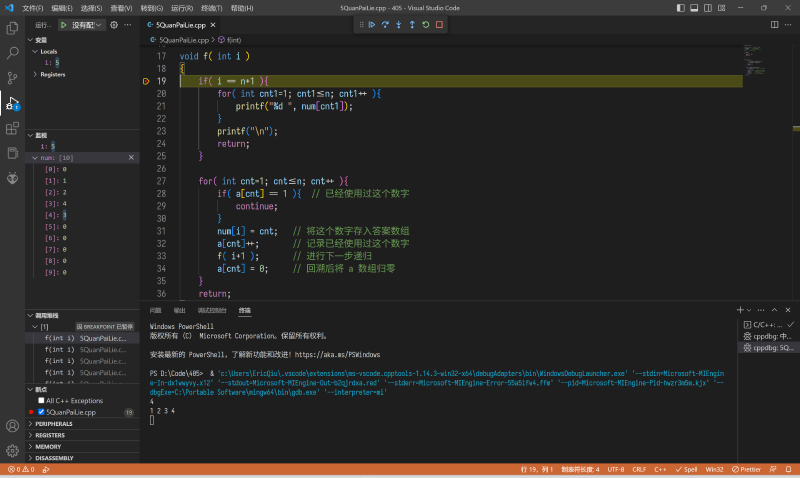
Task: Click errors and warnings count in status bar
Action: pos(21,469)
